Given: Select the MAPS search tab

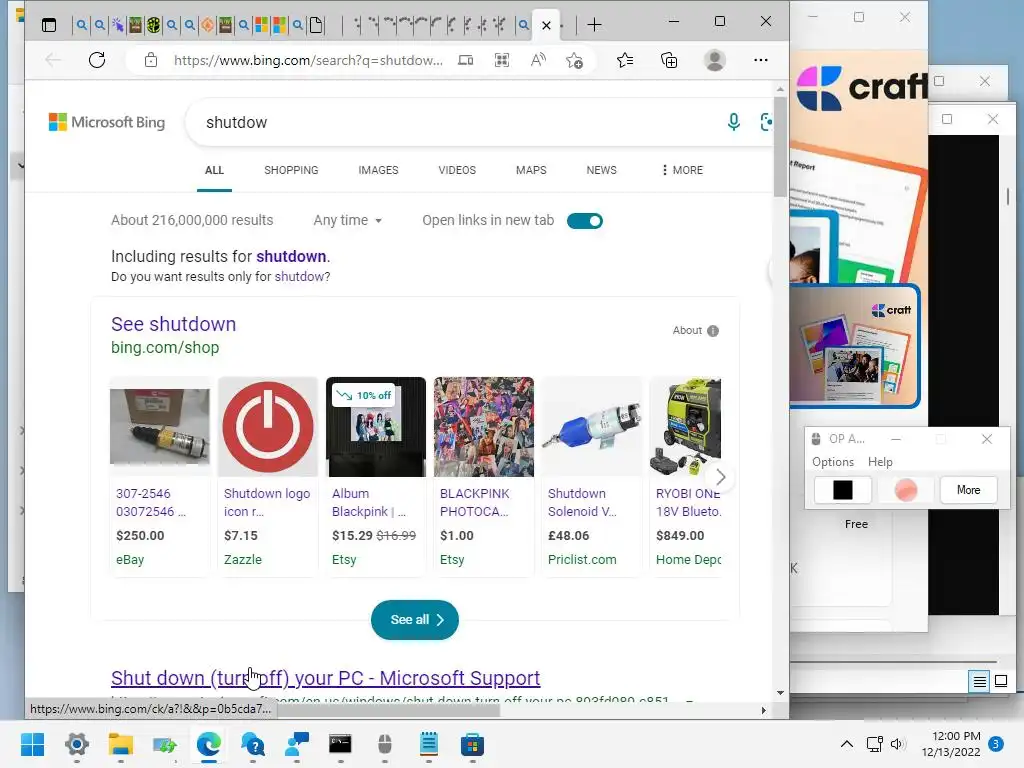Looking at the screenshot, I should pos(531,170).
